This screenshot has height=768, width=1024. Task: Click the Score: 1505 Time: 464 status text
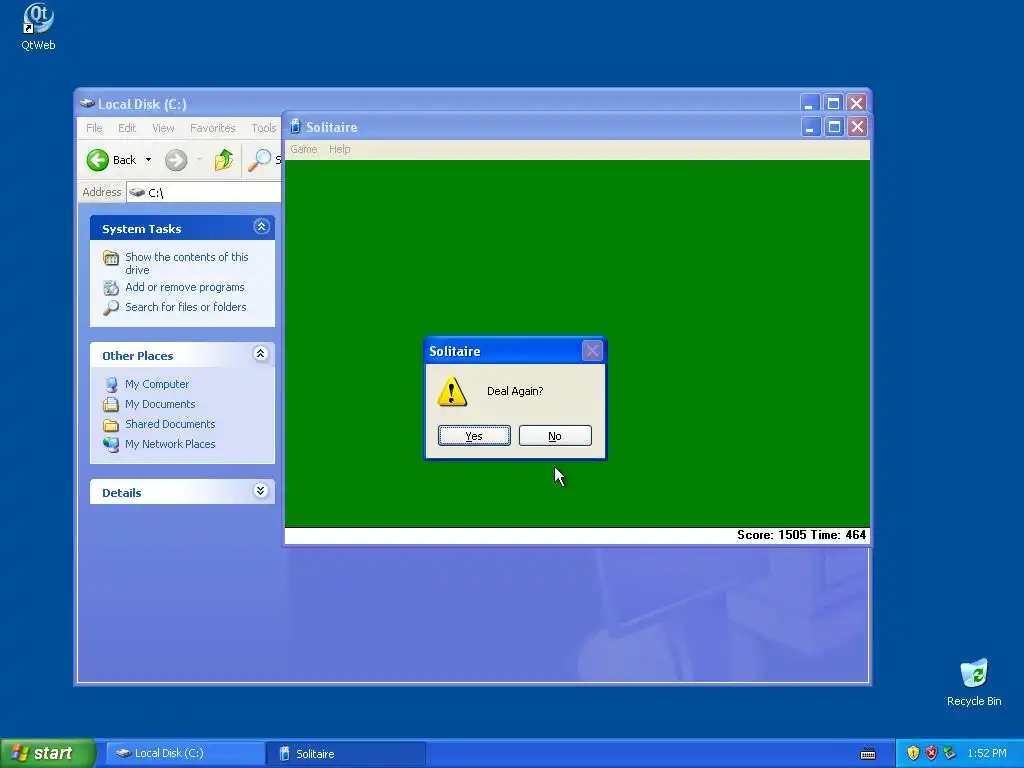point(801,535)
